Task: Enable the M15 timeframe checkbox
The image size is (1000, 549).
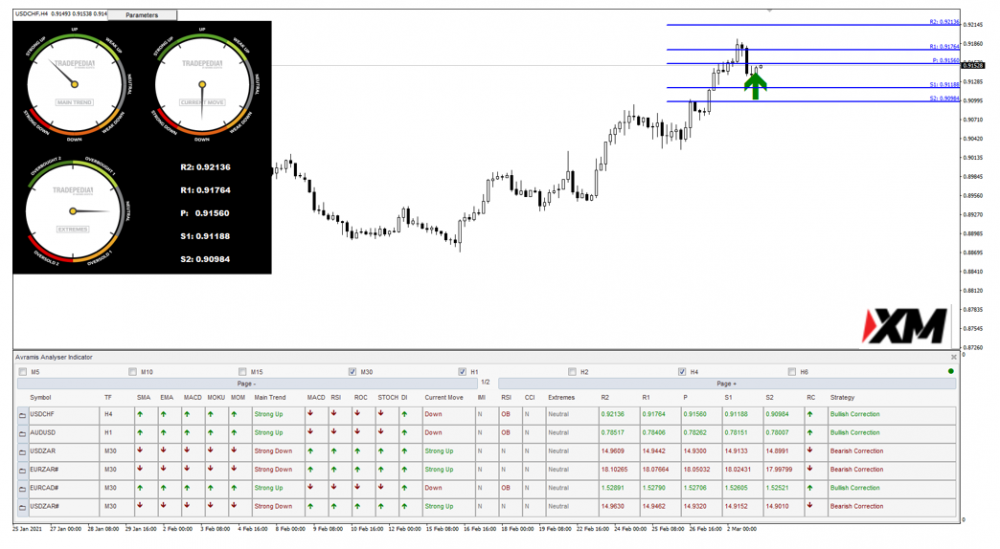Action: coord(242,372)
